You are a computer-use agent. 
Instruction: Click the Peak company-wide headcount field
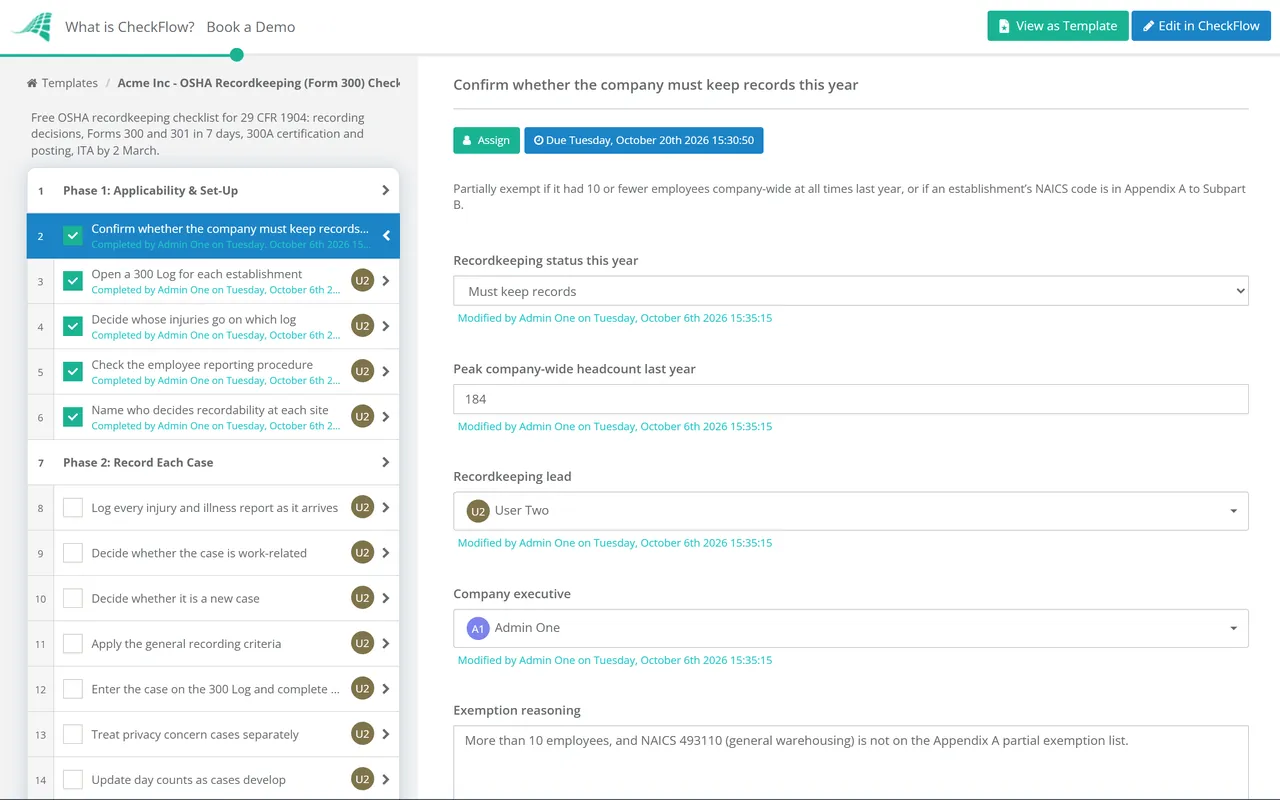pos(851,399)
